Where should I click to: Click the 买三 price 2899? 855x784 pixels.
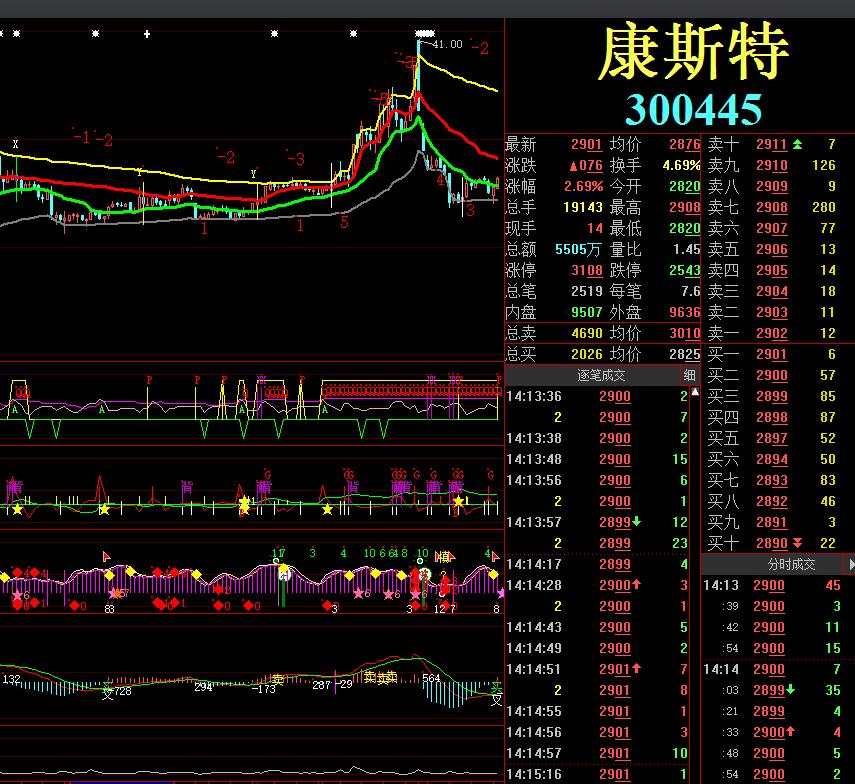[772, 396]
